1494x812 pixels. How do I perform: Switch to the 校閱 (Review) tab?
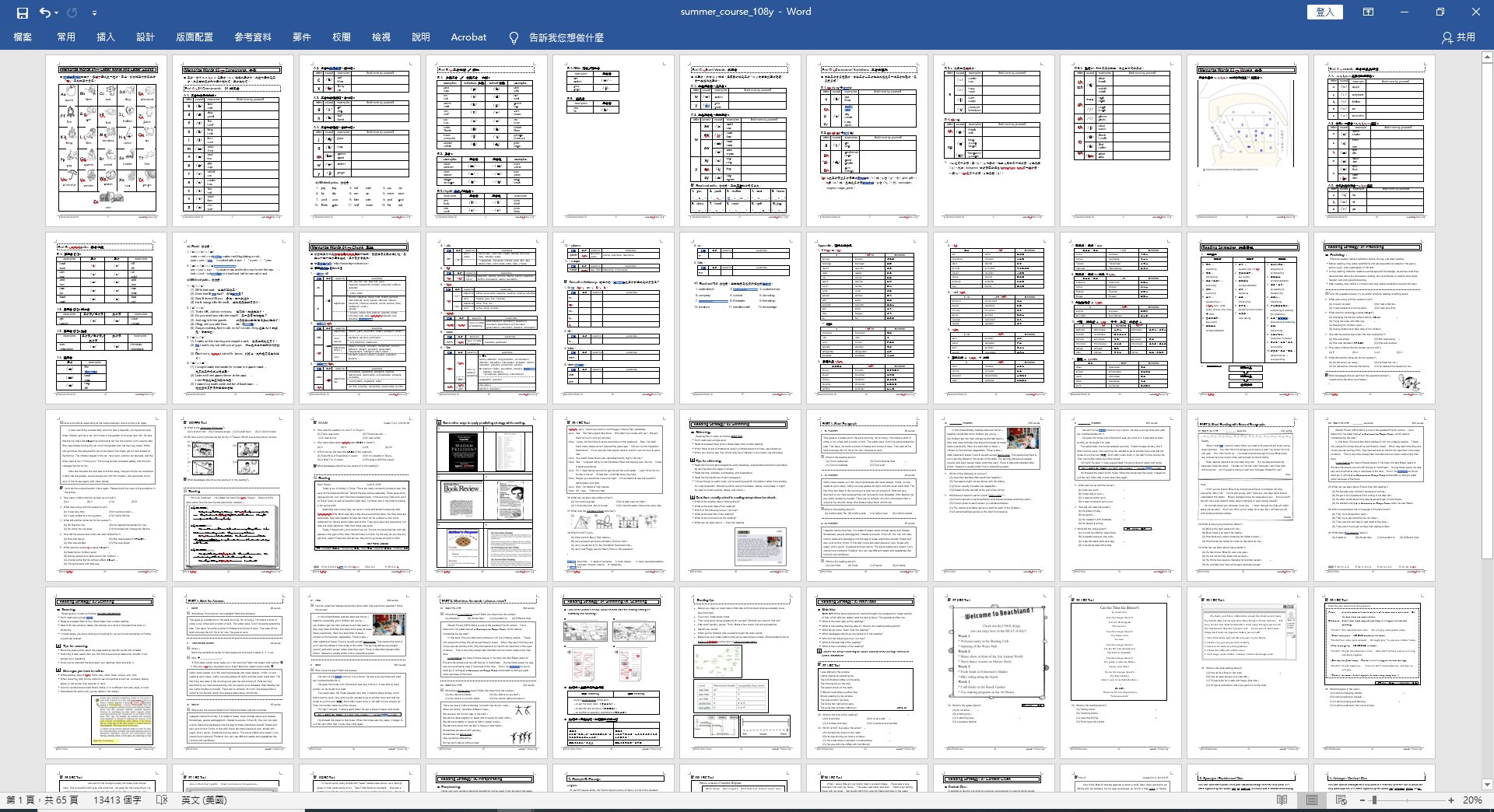tap(342, 37)
